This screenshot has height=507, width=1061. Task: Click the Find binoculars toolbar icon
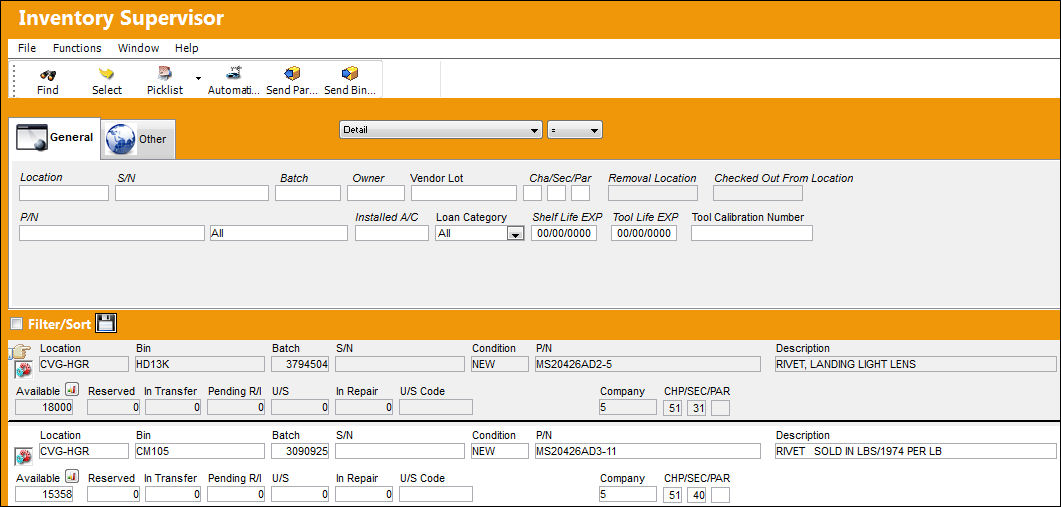[x=47, y=74]
